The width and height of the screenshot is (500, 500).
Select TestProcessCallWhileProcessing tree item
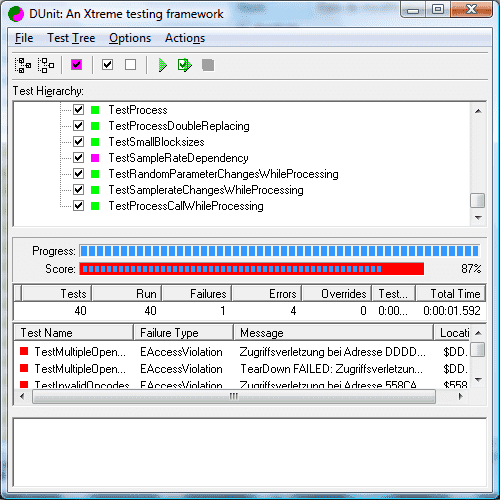[186, 206]
